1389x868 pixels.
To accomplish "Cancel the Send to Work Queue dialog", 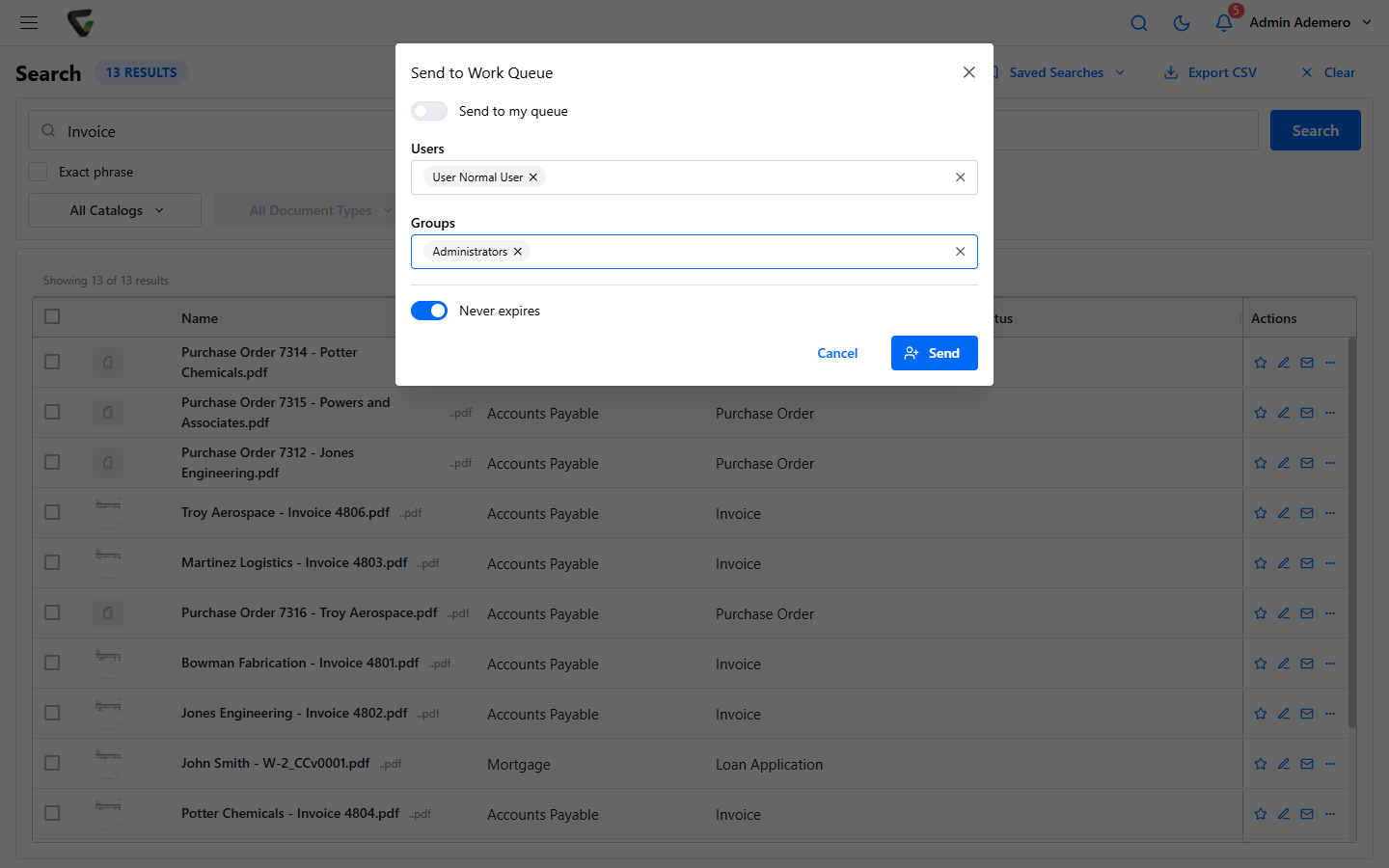I will [837, 353].
